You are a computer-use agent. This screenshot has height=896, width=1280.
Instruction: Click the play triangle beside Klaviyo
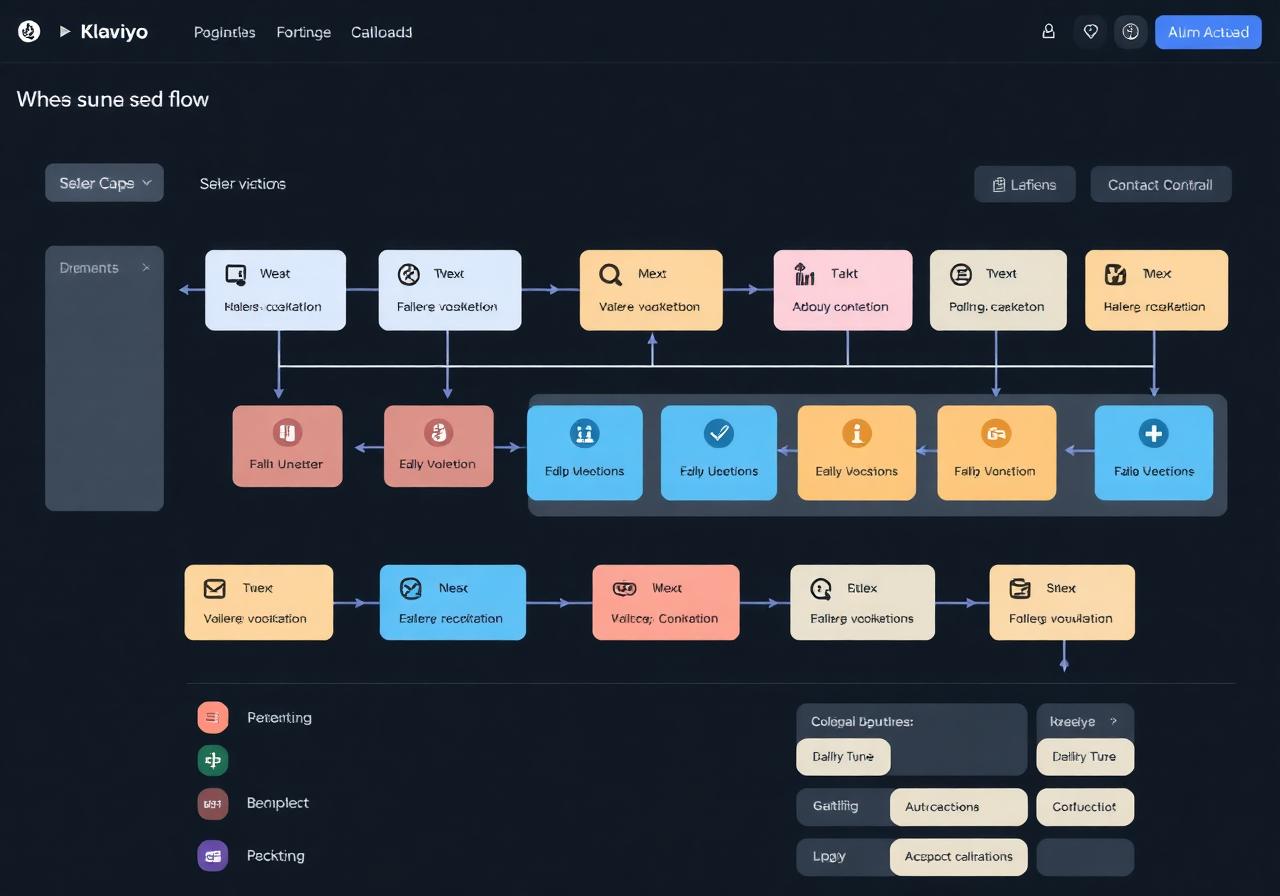pyautogui.click(x=65, y=32)
